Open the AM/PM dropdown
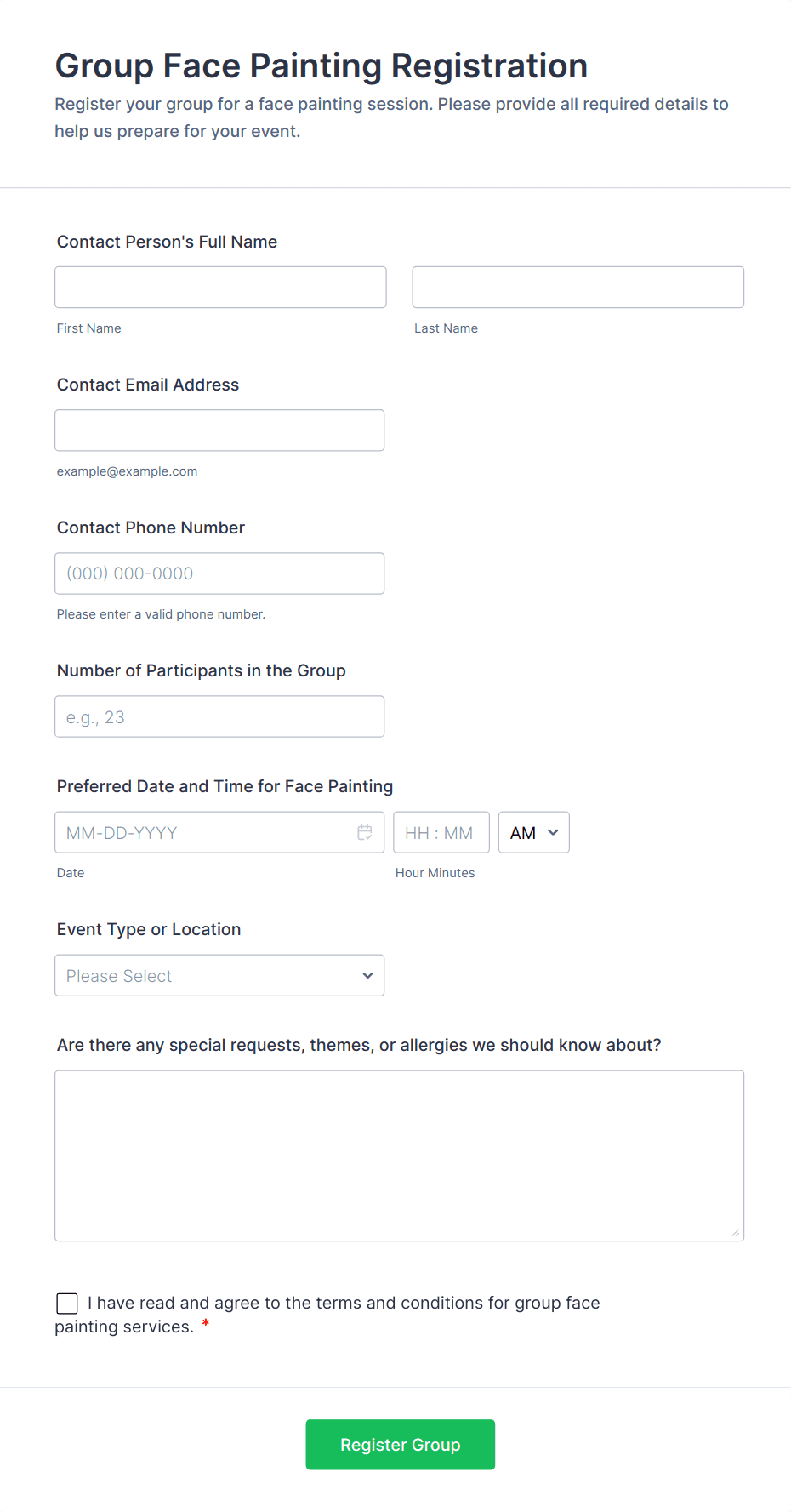 533,832
